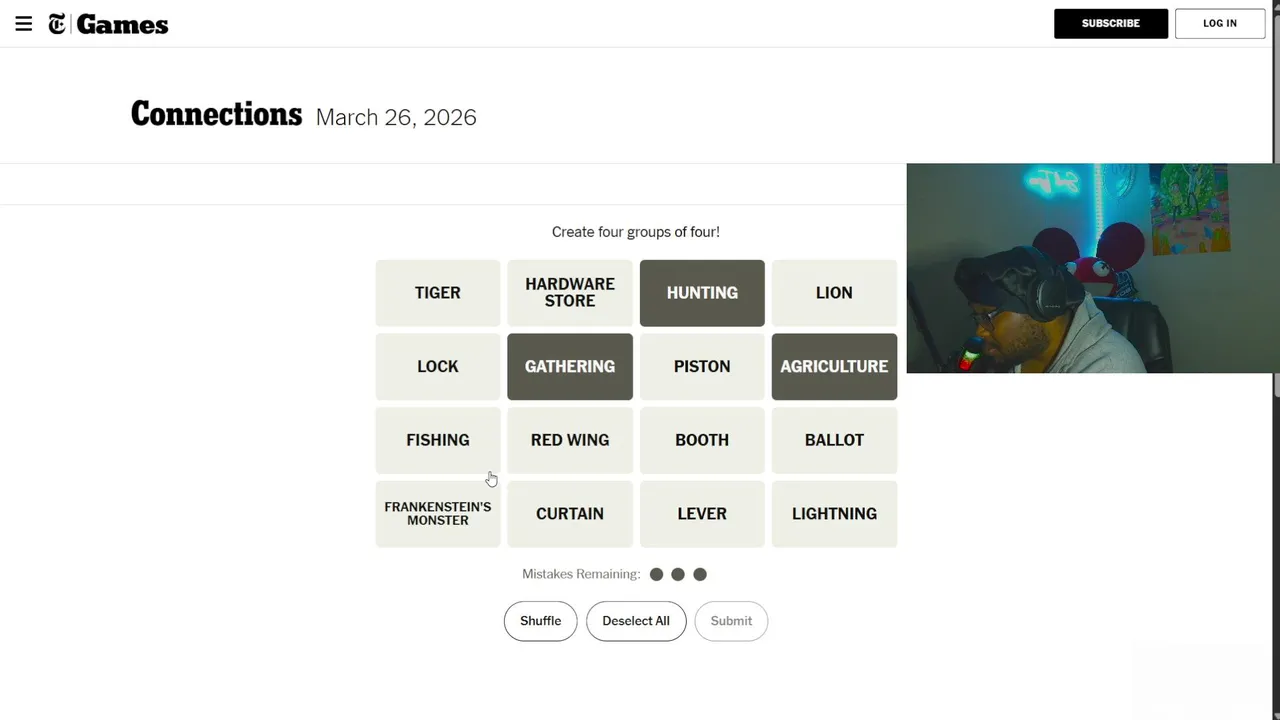Select the HARDWARE STORE tile
Image resolution: width=1280 pixels, height=720 pixels.
point(570,293)
